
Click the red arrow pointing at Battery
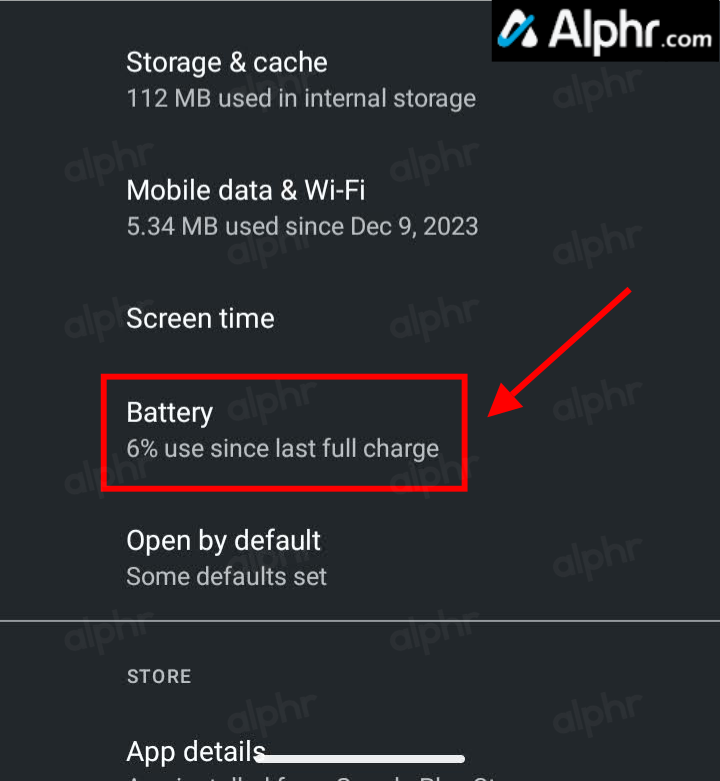559,353
